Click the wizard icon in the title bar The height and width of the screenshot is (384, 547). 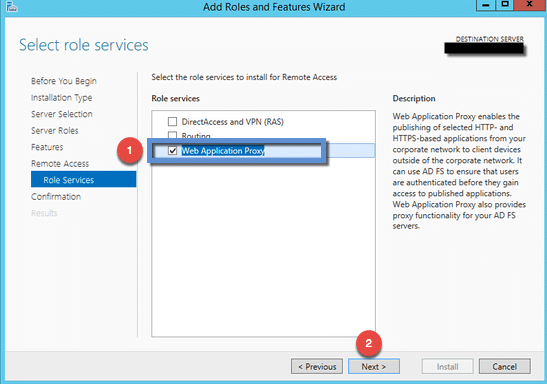click(x=12, y=7)
